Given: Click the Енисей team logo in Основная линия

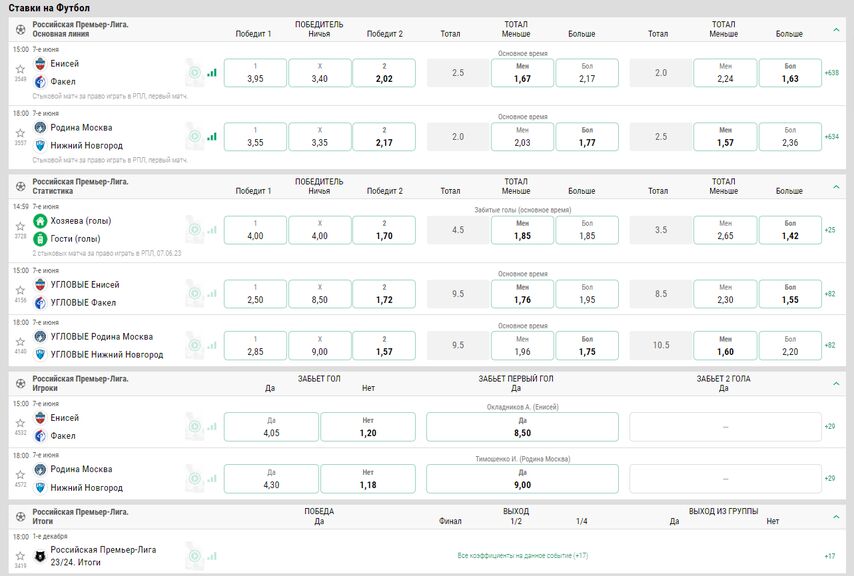Looking at the screenshot, I should click(40, 64).
